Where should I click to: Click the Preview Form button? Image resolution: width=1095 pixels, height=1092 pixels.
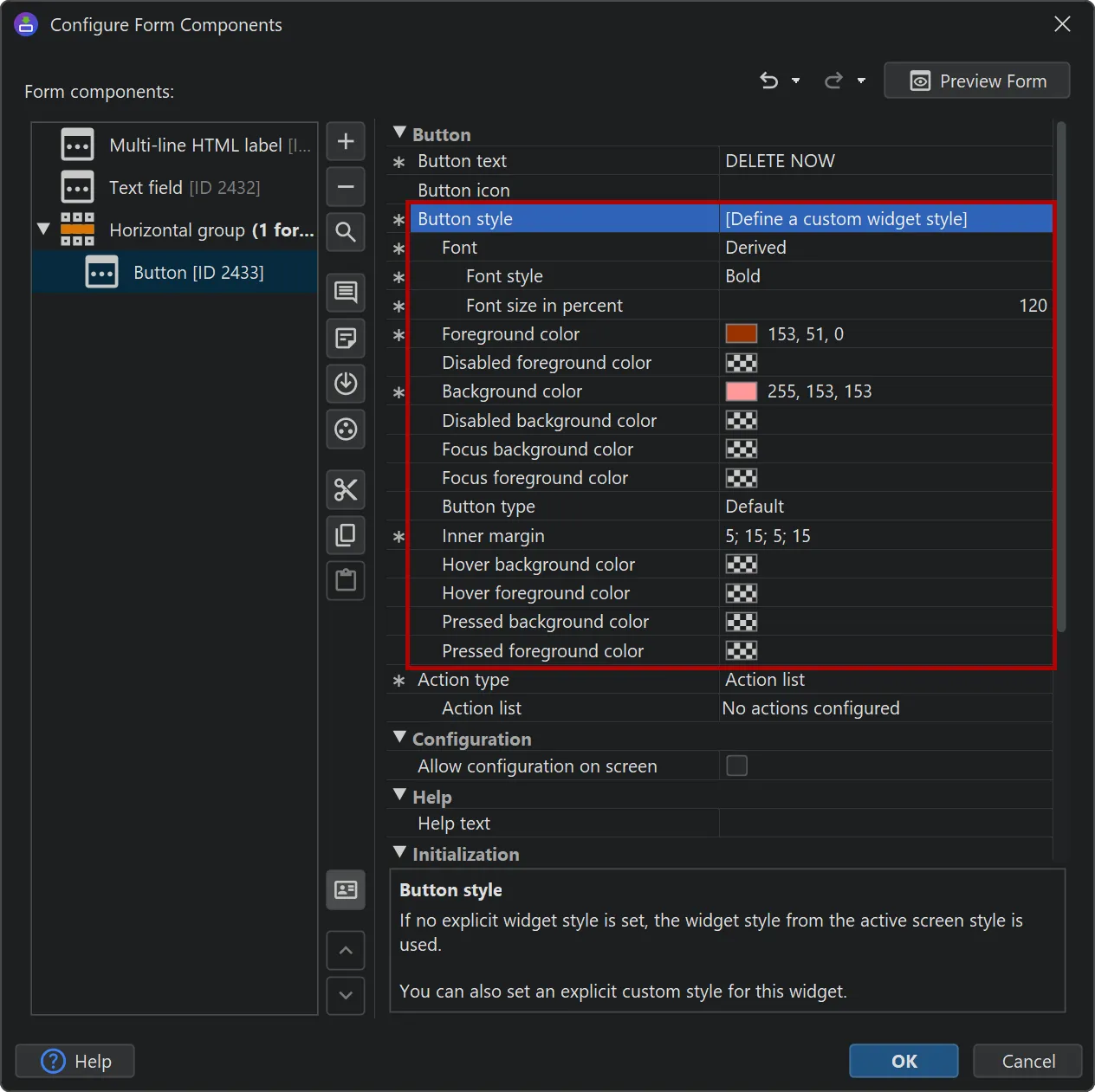976,81
